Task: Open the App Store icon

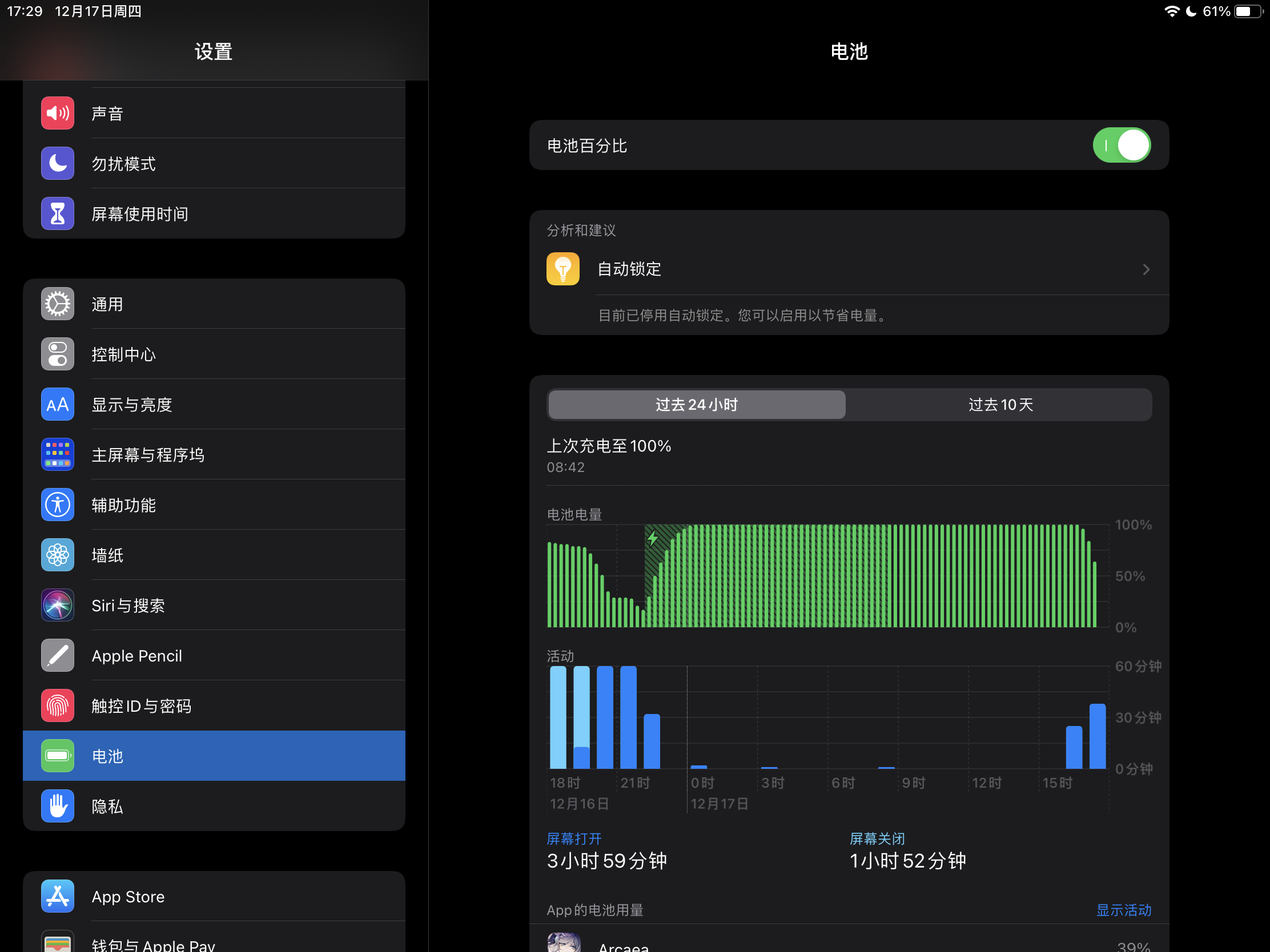Action: pos(58,896)
